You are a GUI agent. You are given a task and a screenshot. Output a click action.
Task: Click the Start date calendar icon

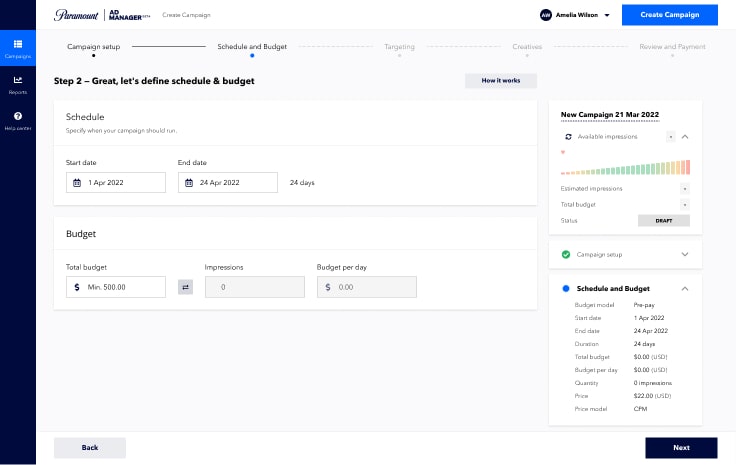77,183
